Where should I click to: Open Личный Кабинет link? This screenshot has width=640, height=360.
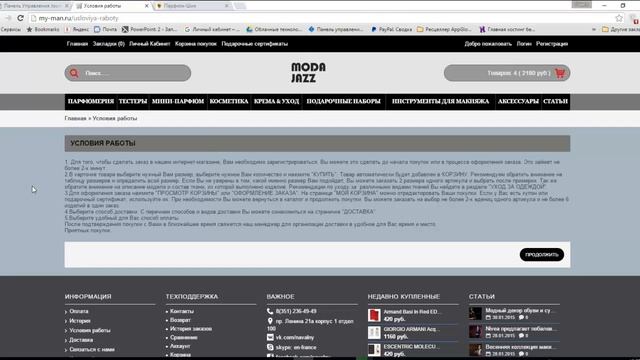[x=149, y=44]
